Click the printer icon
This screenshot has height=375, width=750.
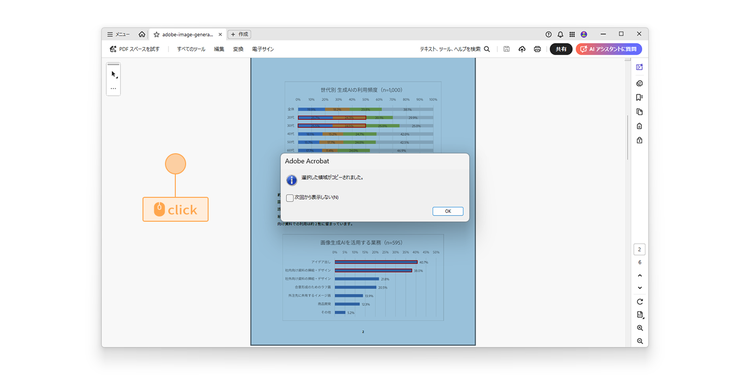(537, 49)
